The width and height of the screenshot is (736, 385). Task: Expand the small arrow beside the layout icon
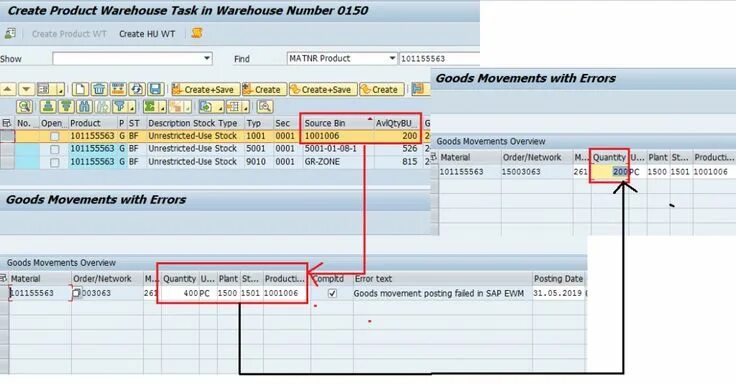tap(60, 90)
